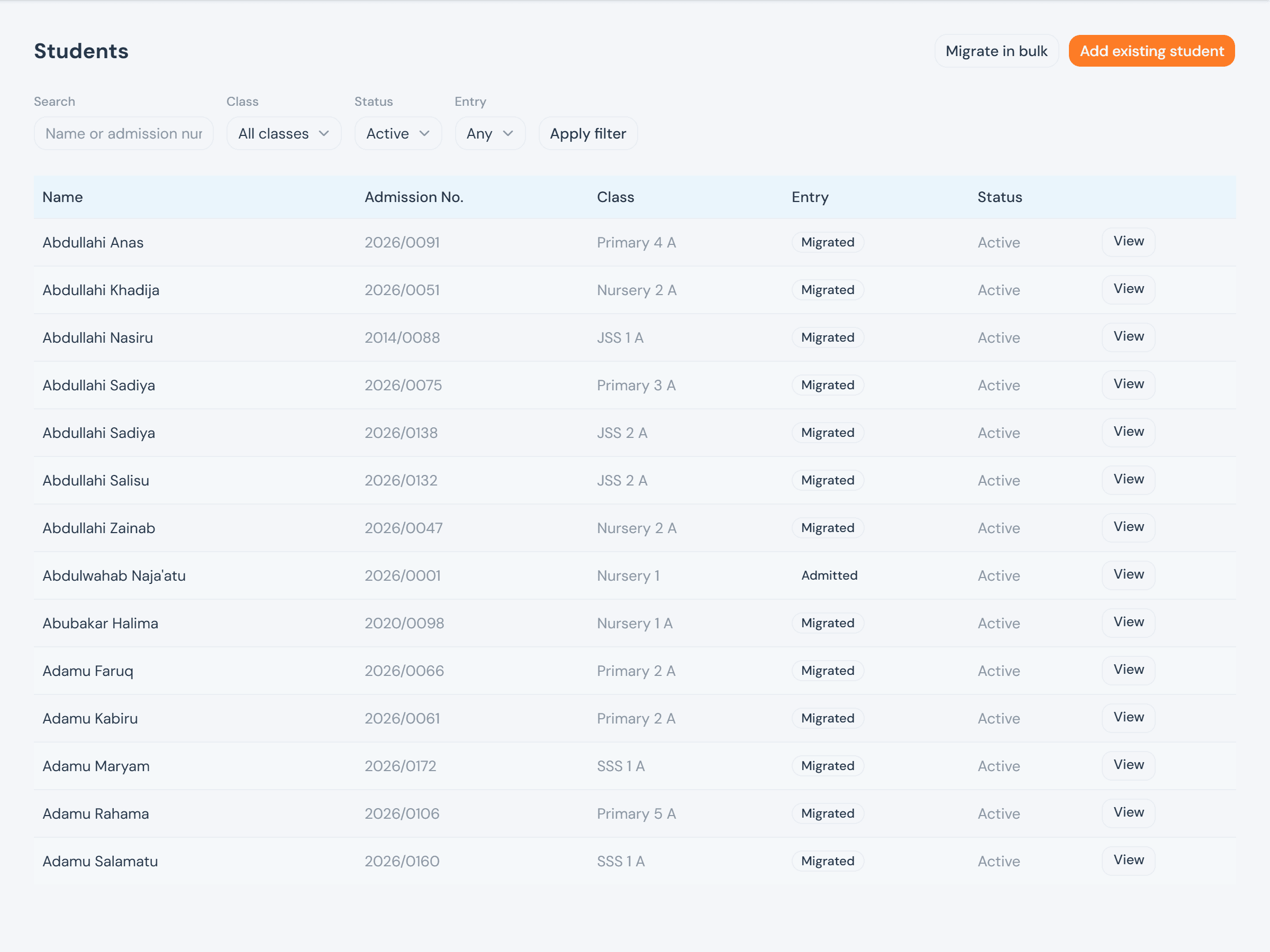1270x952 pixels.
Task: Open the Entry dropdown showing Any
Action: 489,134
